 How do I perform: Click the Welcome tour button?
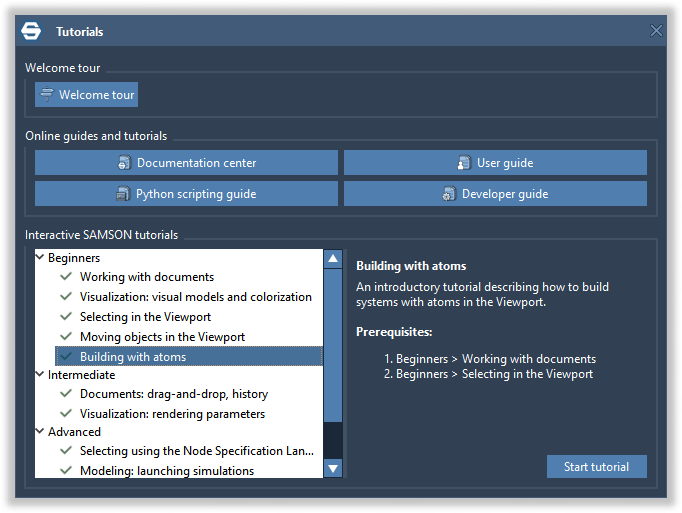86,95
